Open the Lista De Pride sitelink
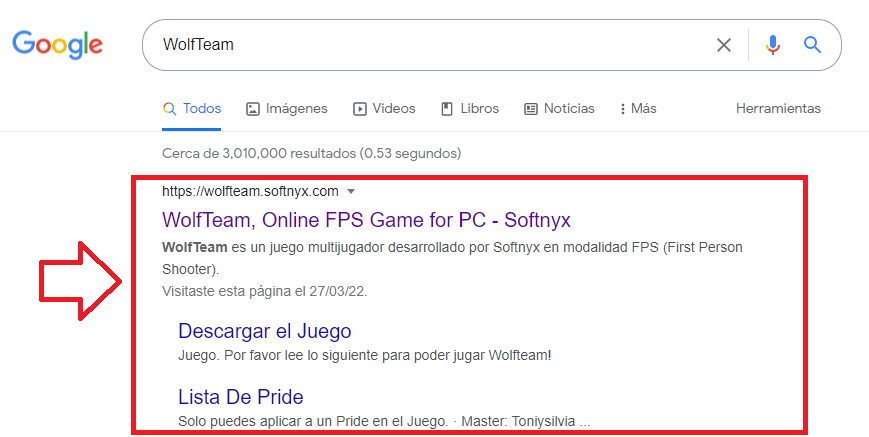The height and width of the screenshot is (437, 869). [241, 397]
